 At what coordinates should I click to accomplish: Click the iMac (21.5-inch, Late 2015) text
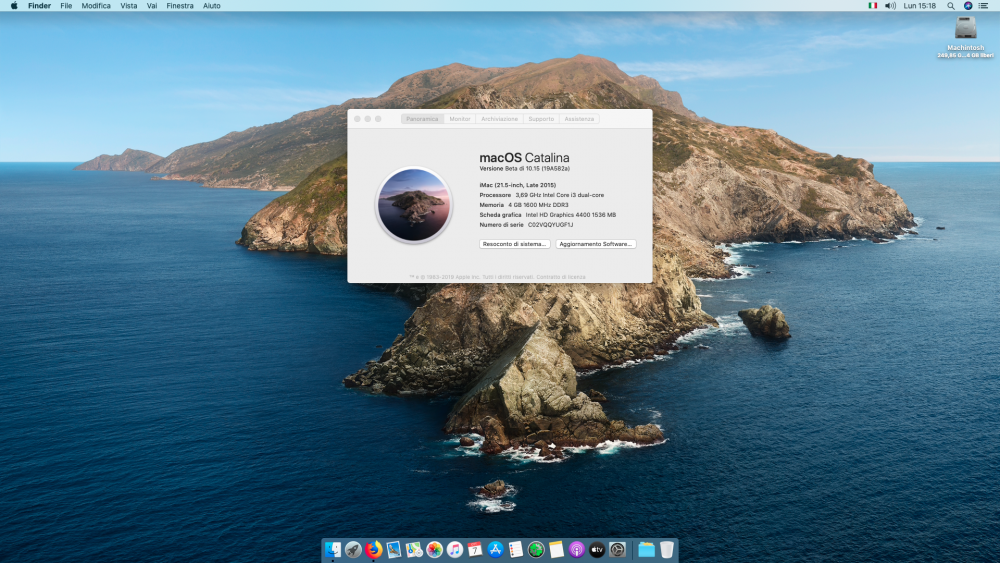click(517, 185)
